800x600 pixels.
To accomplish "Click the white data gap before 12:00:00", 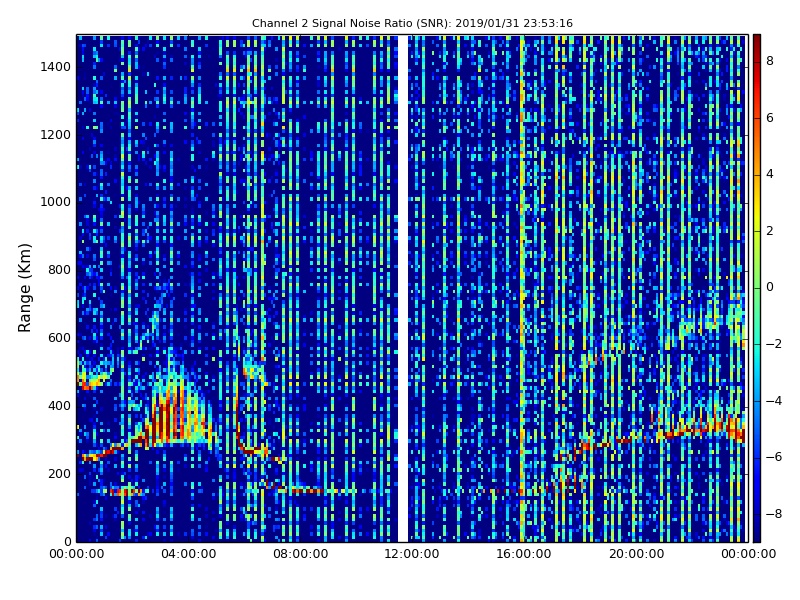I will (x=403, y=288).
